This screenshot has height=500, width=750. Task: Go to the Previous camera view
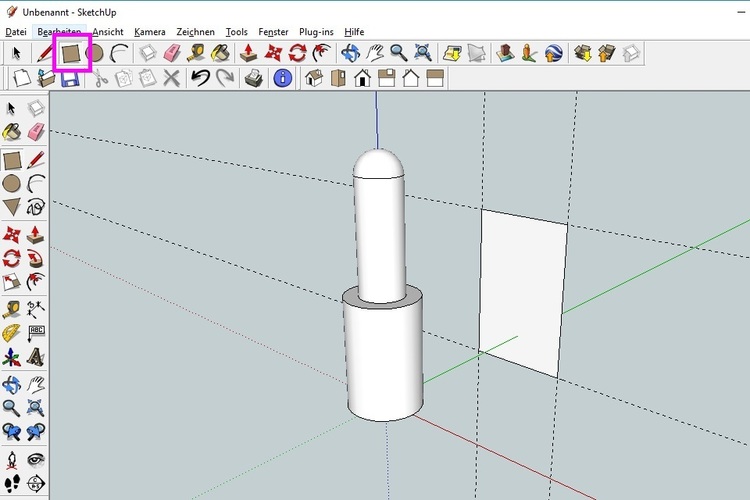11,432
